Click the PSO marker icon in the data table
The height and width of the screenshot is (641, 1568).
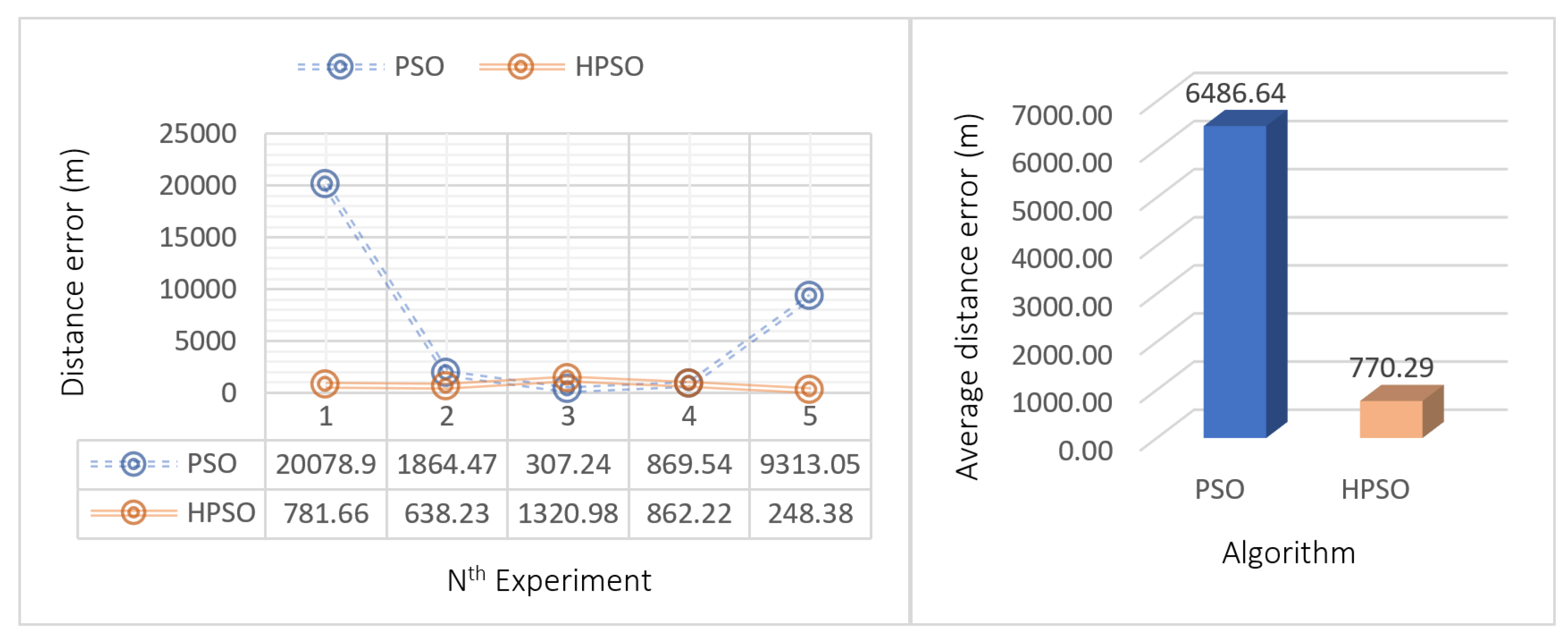point(133,464)
